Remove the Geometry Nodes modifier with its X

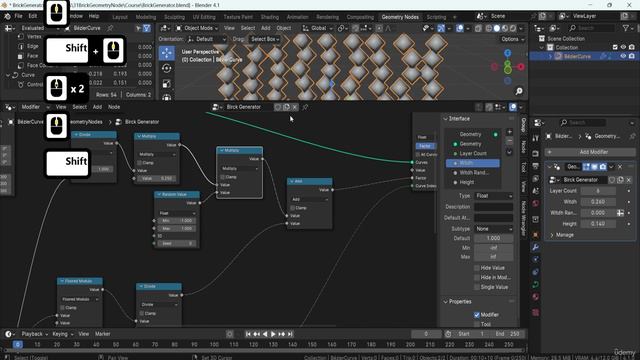point(620,167)
